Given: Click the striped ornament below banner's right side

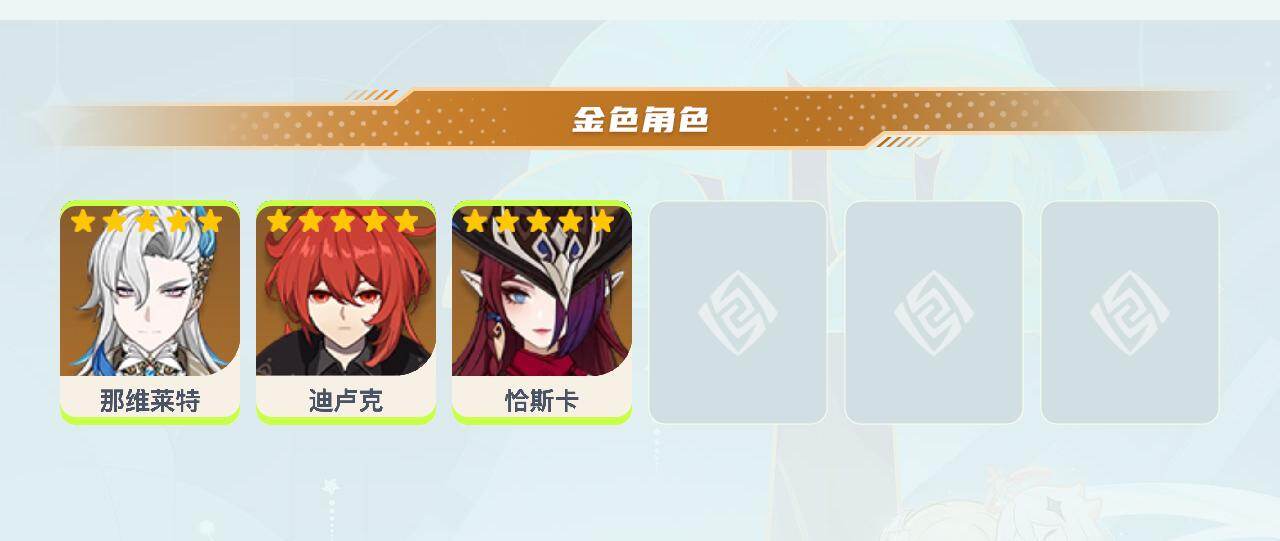Looking at the screenshot, I should [900, 142].
